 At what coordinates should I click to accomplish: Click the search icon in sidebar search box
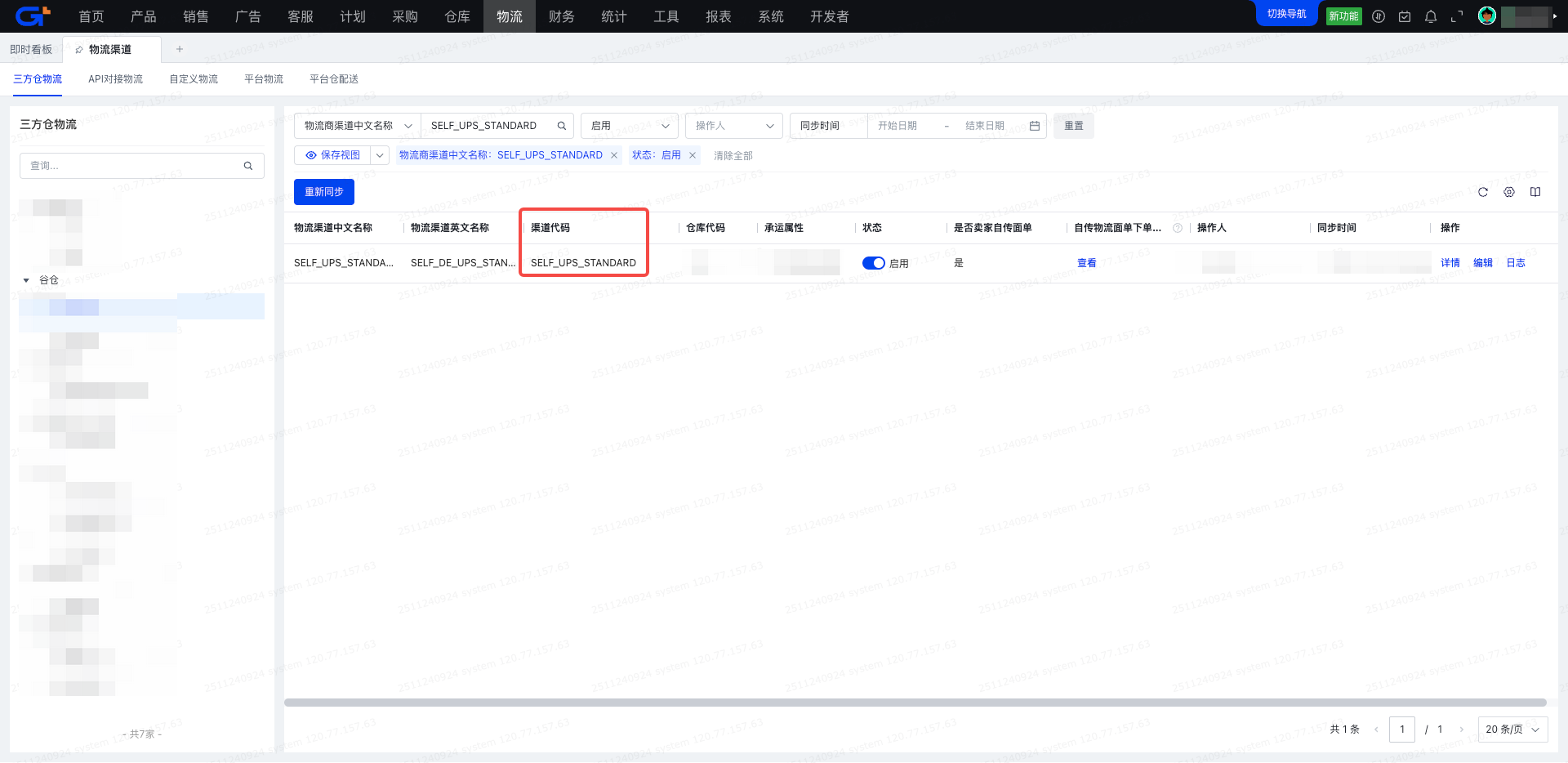[x=248, y=166]
